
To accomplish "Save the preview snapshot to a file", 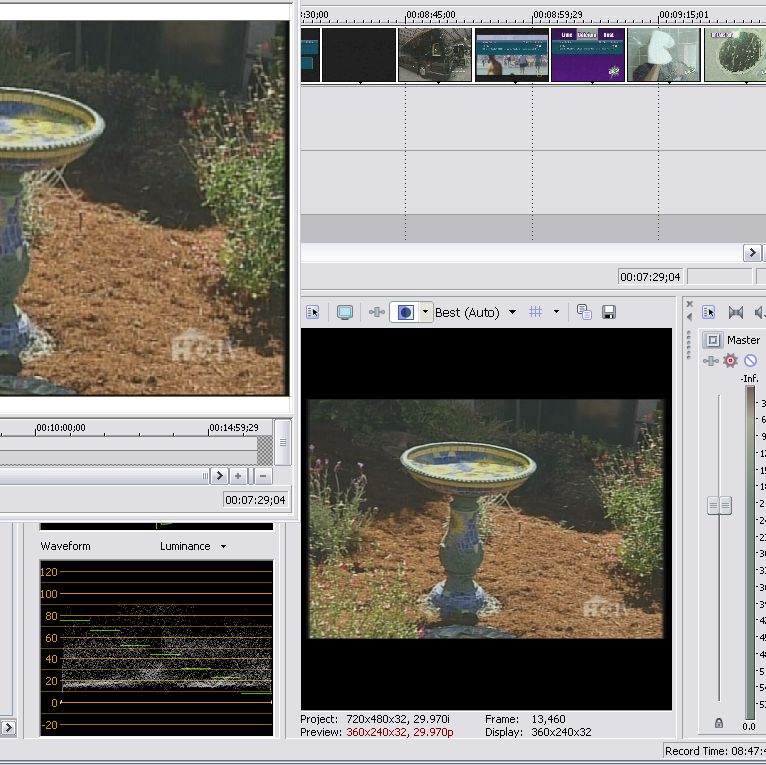I will click(609, 312).
